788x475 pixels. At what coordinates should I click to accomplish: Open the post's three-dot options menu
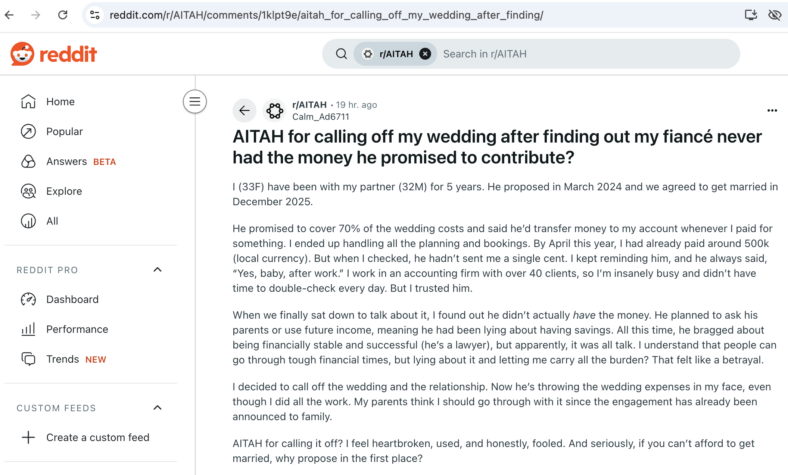coord(772,111)
